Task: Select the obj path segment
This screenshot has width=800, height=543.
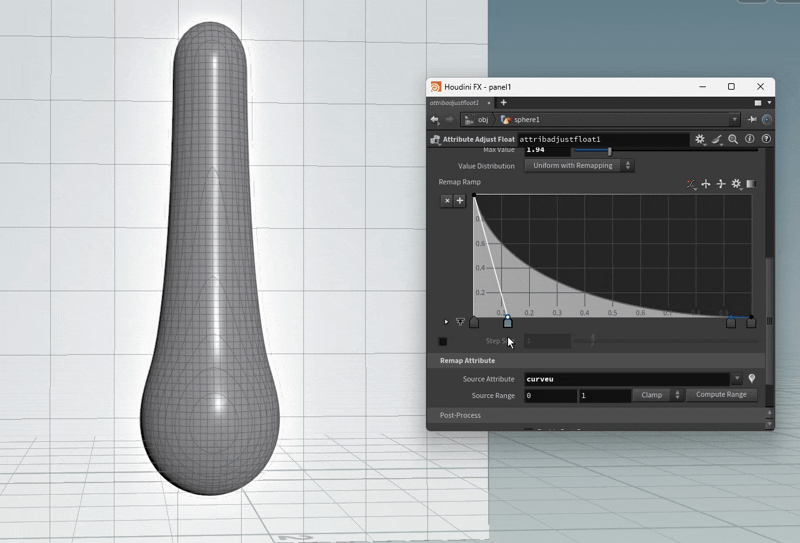Action: coord(477,119)
